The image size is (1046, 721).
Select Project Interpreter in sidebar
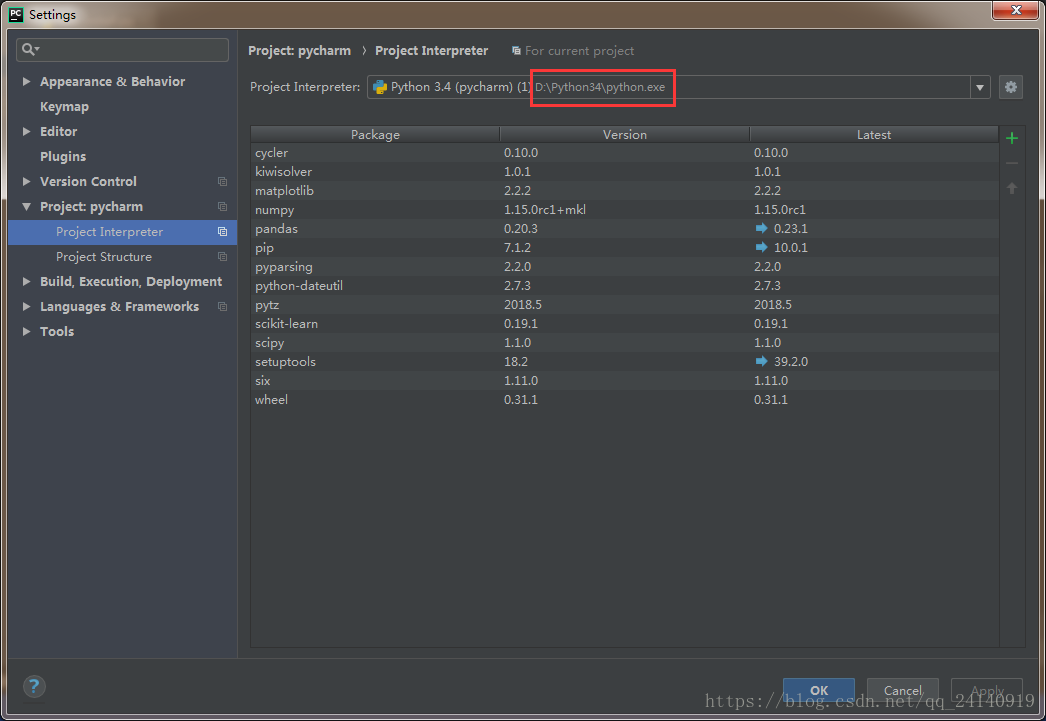(x=123, y=231)
